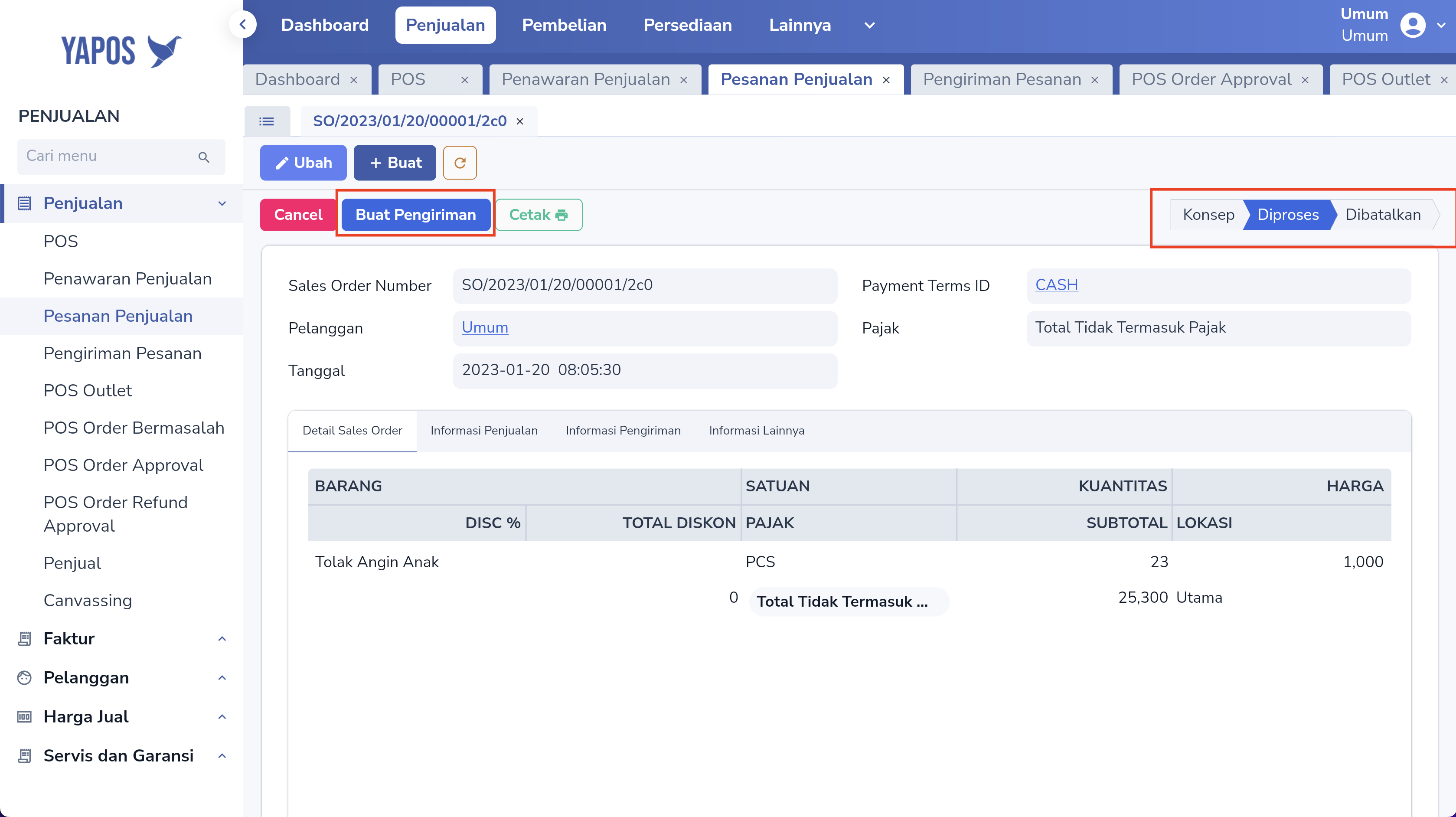Close the SO/2023/01/20/00001/2c0 document tab
Viewport: 1456px width, 817px height.
[520, 121]
